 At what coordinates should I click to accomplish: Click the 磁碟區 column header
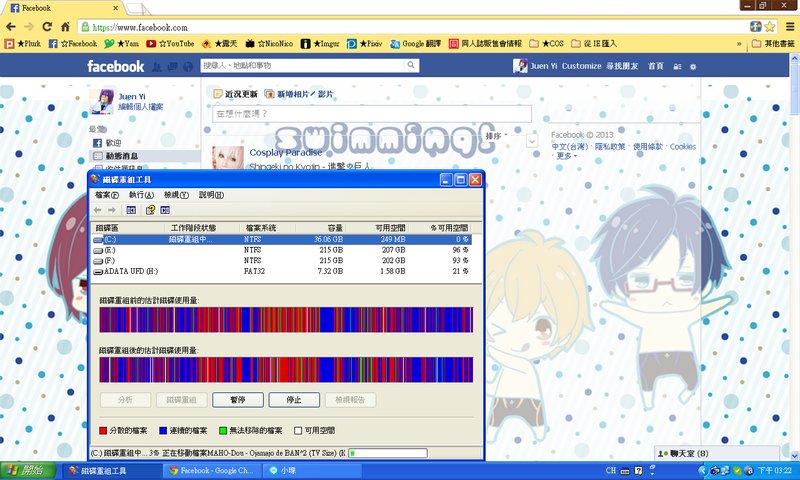128,228
